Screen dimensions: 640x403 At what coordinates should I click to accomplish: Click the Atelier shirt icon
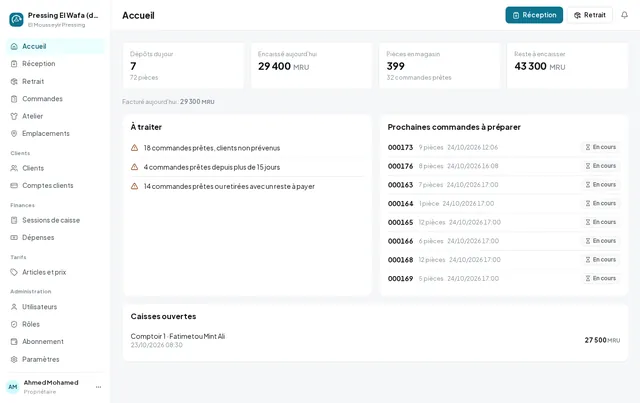(14, 116)
